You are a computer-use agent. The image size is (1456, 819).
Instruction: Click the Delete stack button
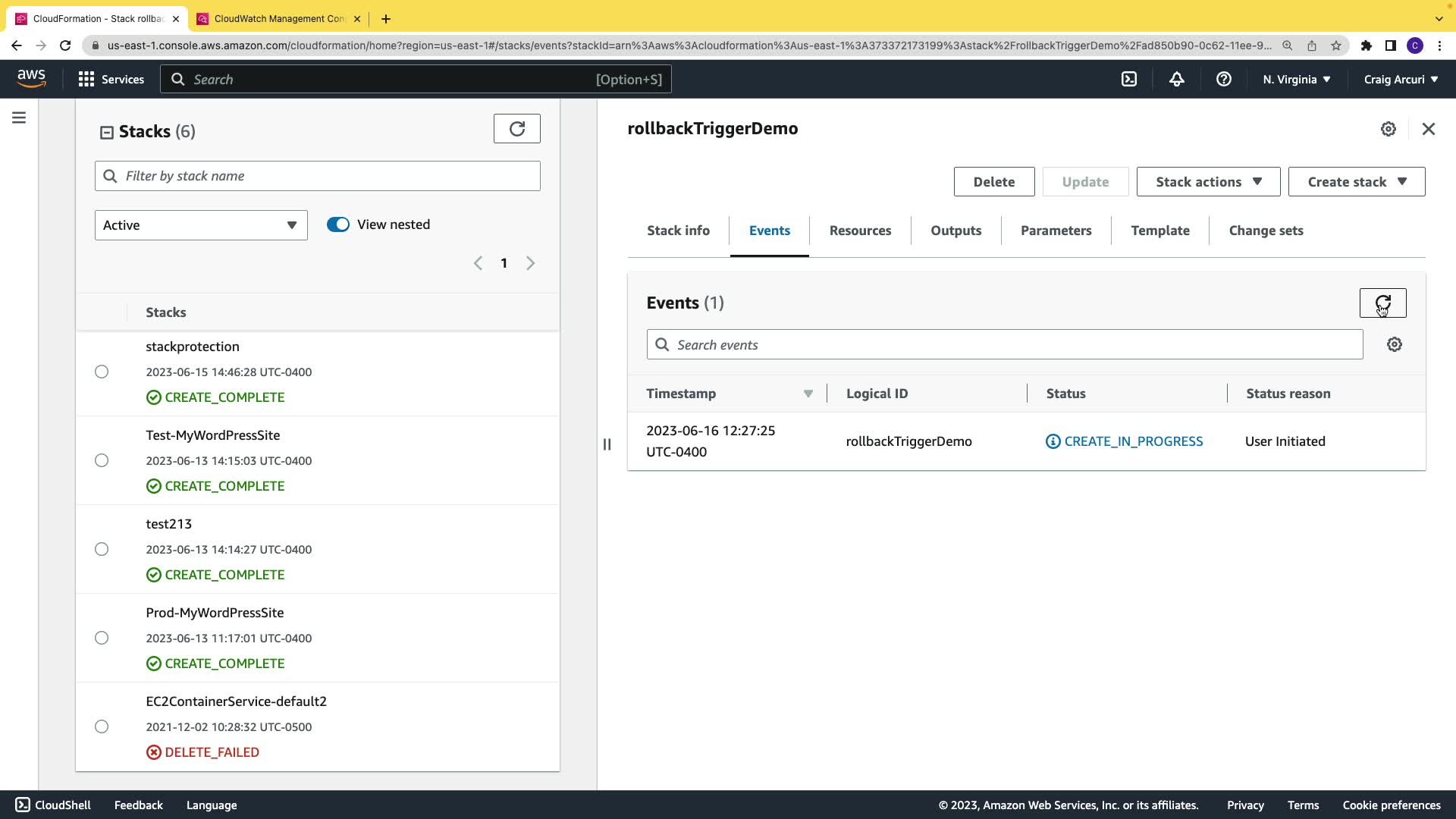coord(993,182)
